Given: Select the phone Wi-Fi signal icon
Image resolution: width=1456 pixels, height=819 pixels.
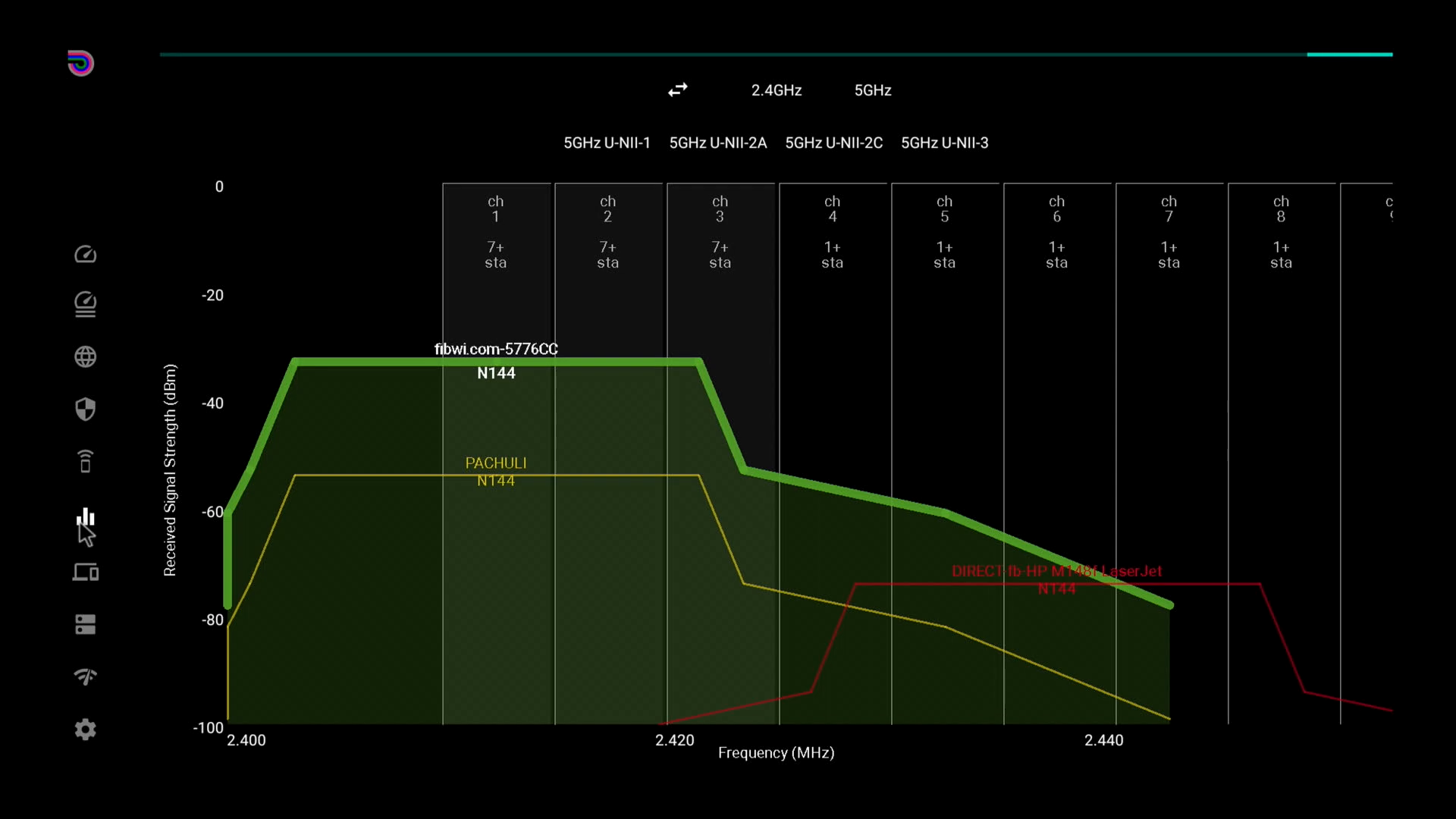Looking at the screenshot, I should pos(85,461).
